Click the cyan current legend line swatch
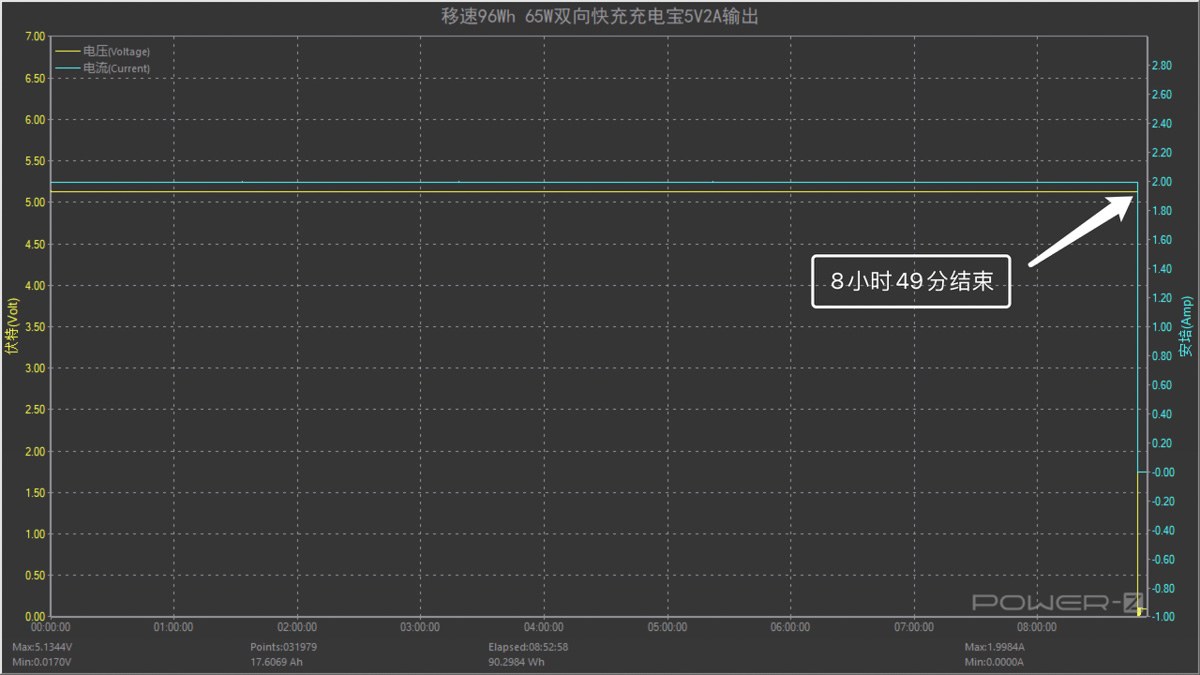This screenshot has height=675, width=1200. coord(68,69)
